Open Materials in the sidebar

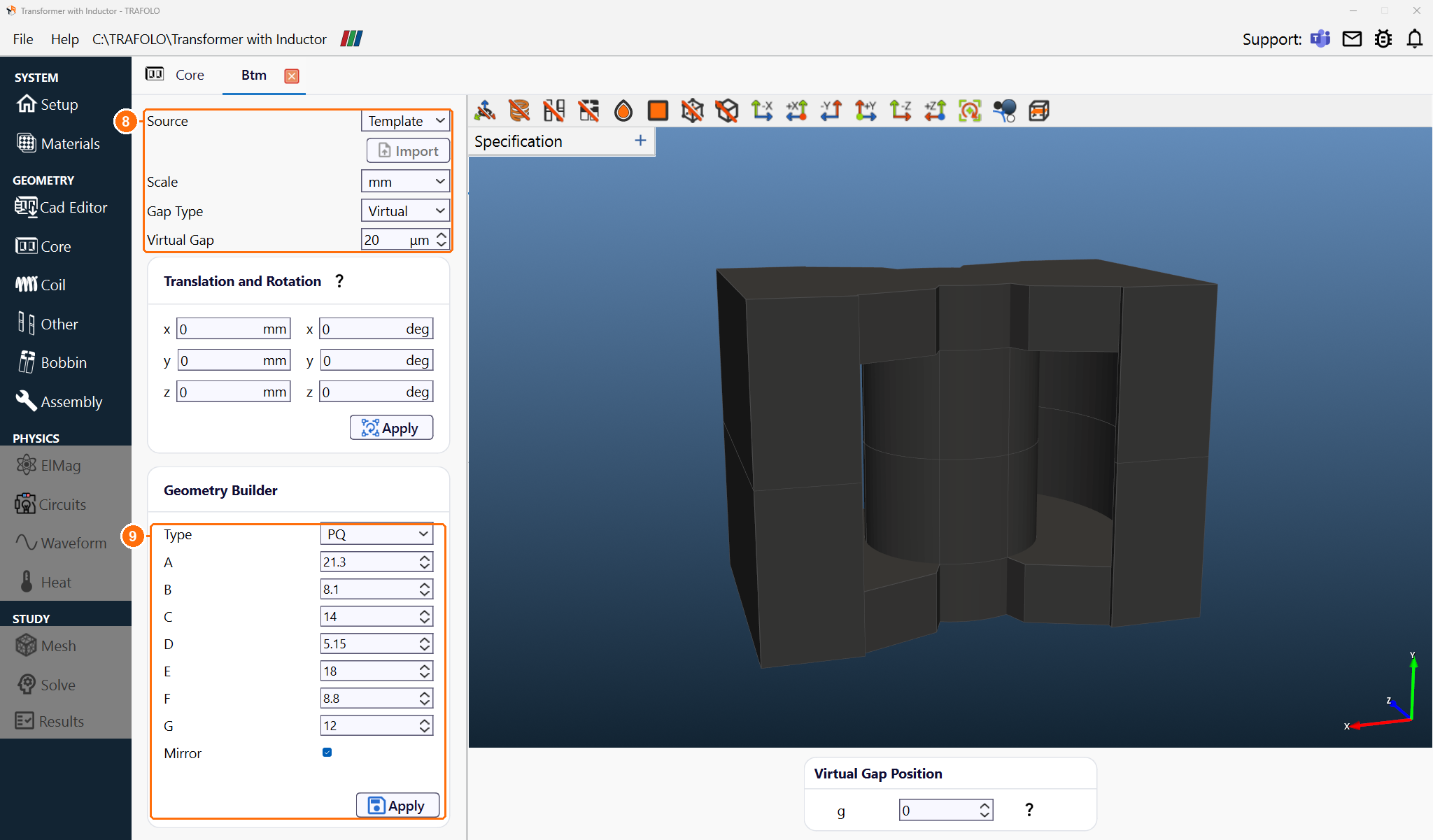[x=59, y=143]
